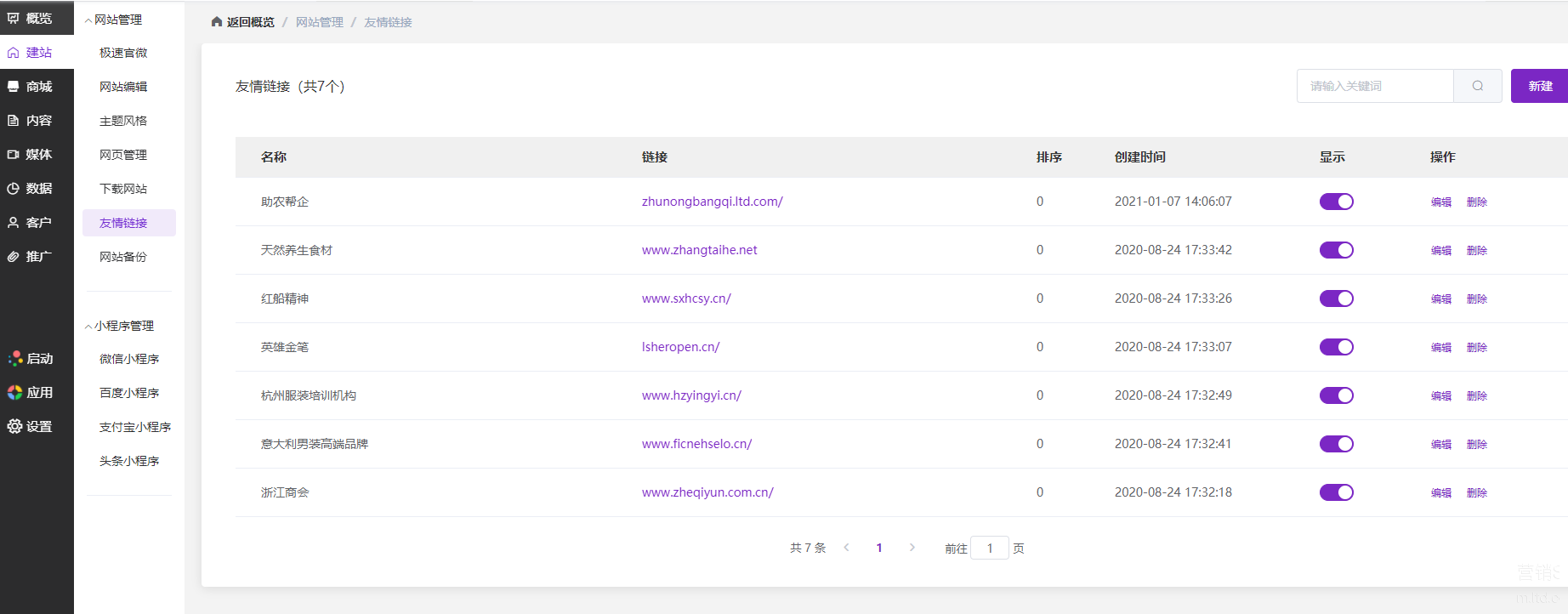The height and width of the screenshot is (614, 1568).
Task: Select 主题风格 in the submenu
Action: [x=123, y=121]
